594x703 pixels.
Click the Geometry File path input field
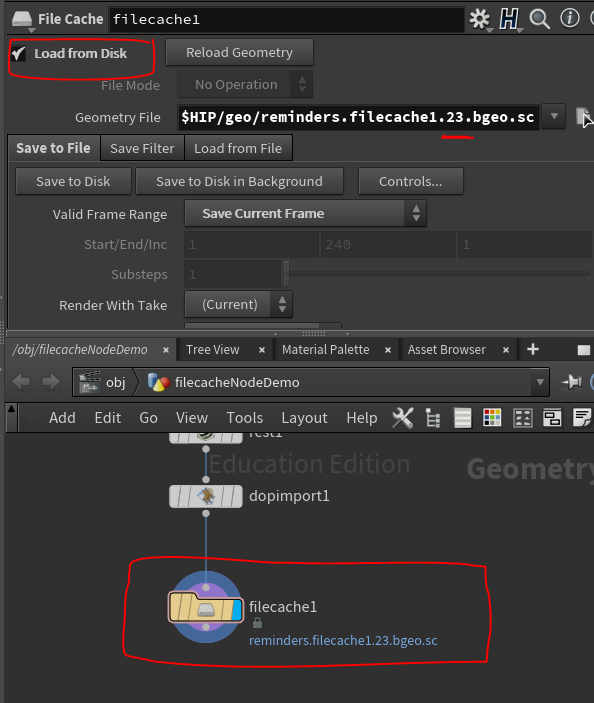(x=358, y=117)
